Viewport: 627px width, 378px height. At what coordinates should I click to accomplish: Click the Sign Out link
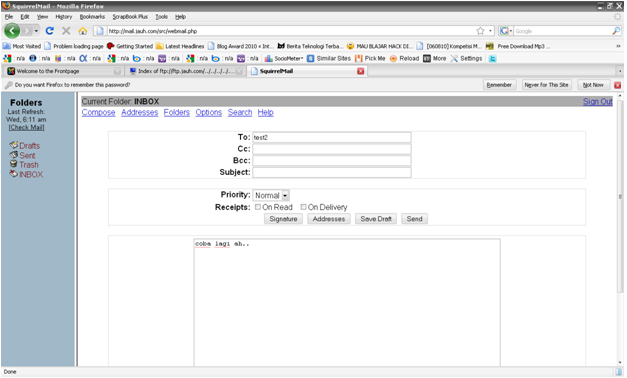pyautogui.click(x=597, y=102)
